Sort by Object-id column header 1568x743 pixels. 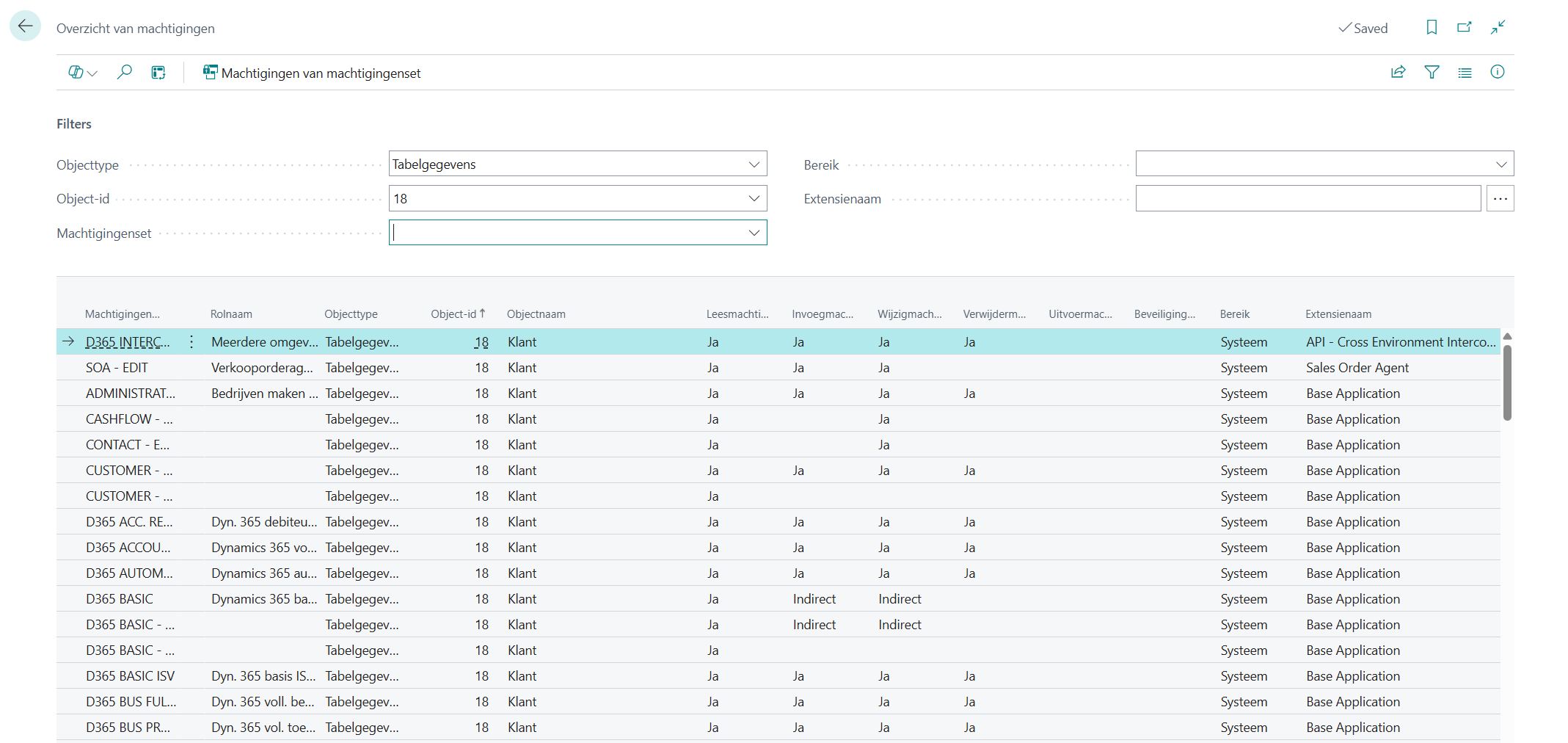(x=458, y=313)
